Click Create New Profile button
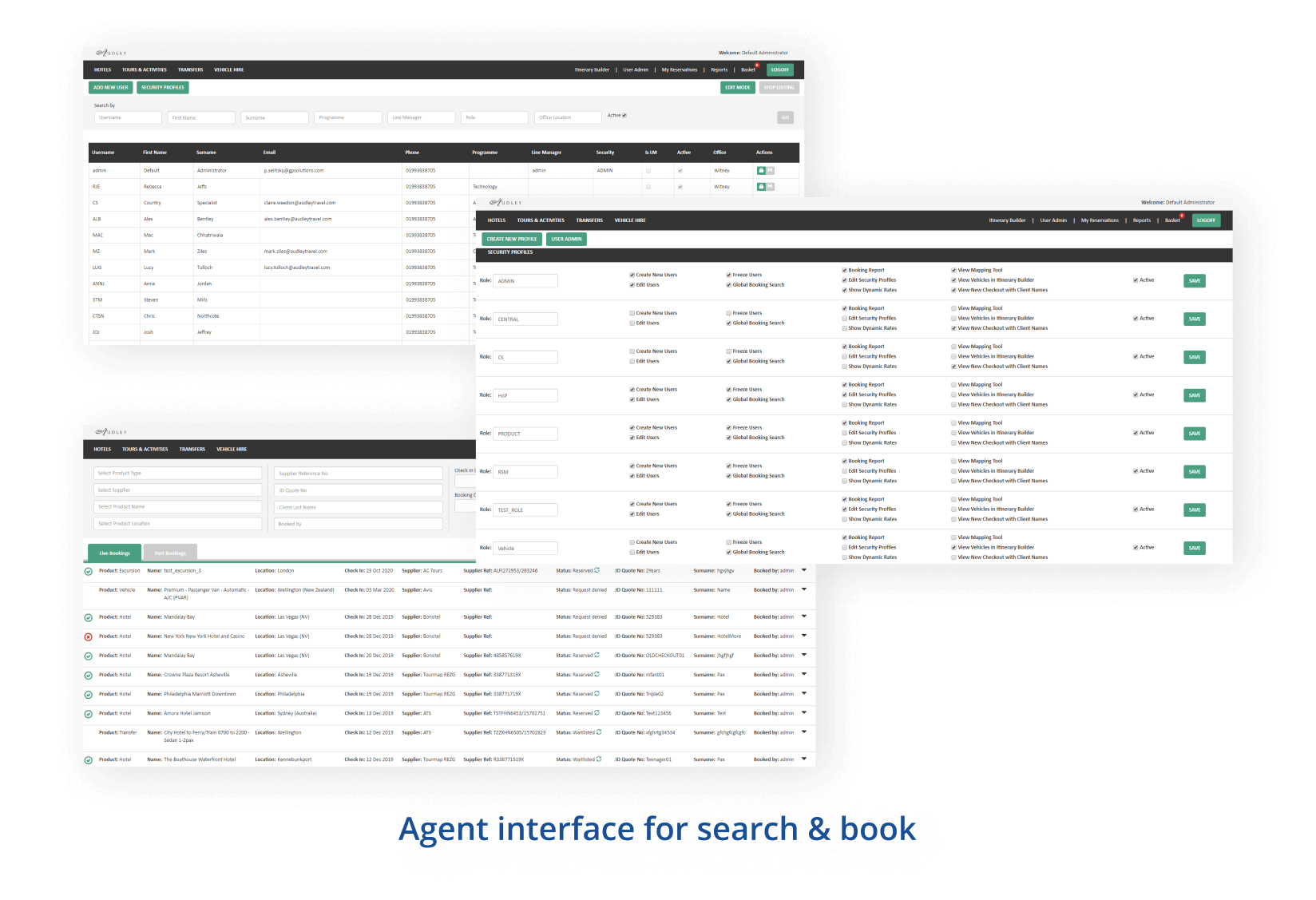This screenshot has height=900, width=1316. (x=512, y=239)
